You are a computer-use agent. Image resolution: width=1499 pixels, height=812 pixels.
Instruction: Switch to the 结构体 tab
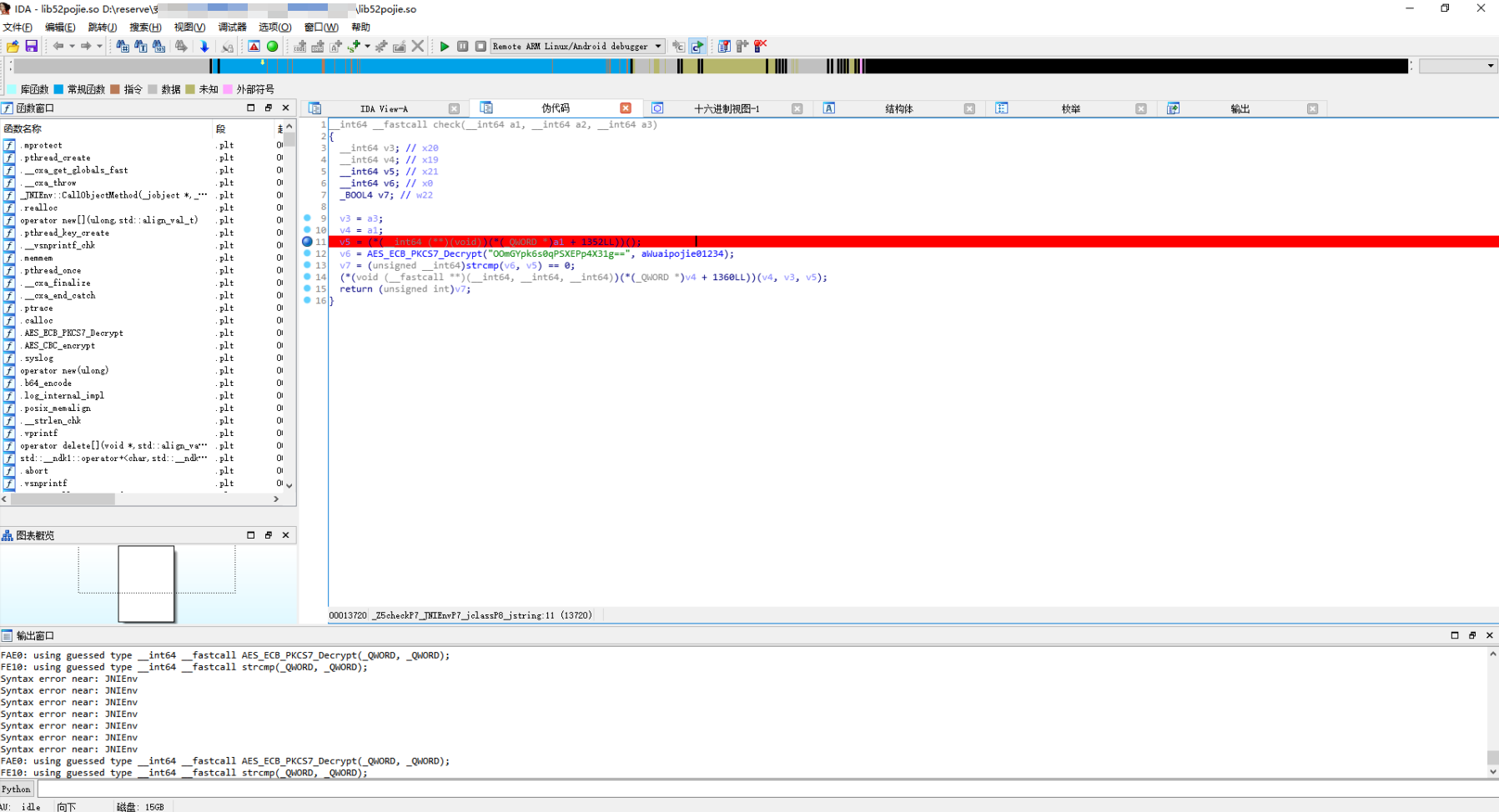(900, 108)
